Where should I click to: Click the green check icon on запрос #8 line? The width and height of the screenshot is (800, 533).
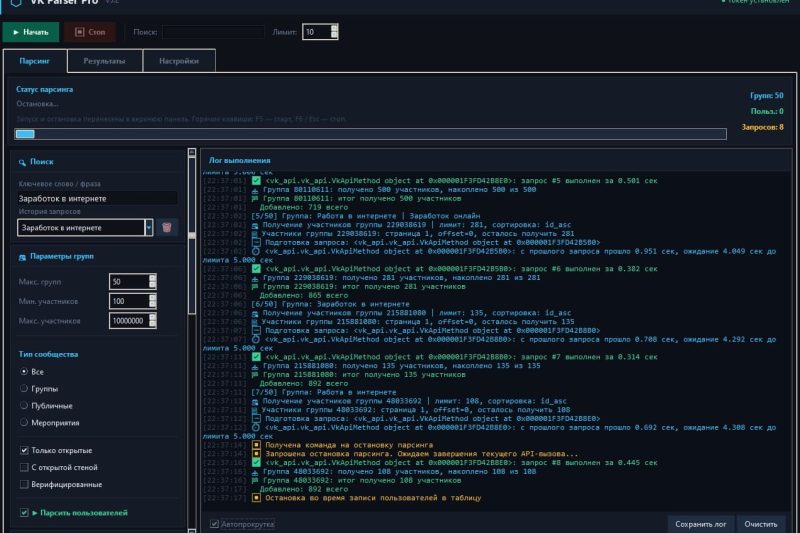click(256, 463)
